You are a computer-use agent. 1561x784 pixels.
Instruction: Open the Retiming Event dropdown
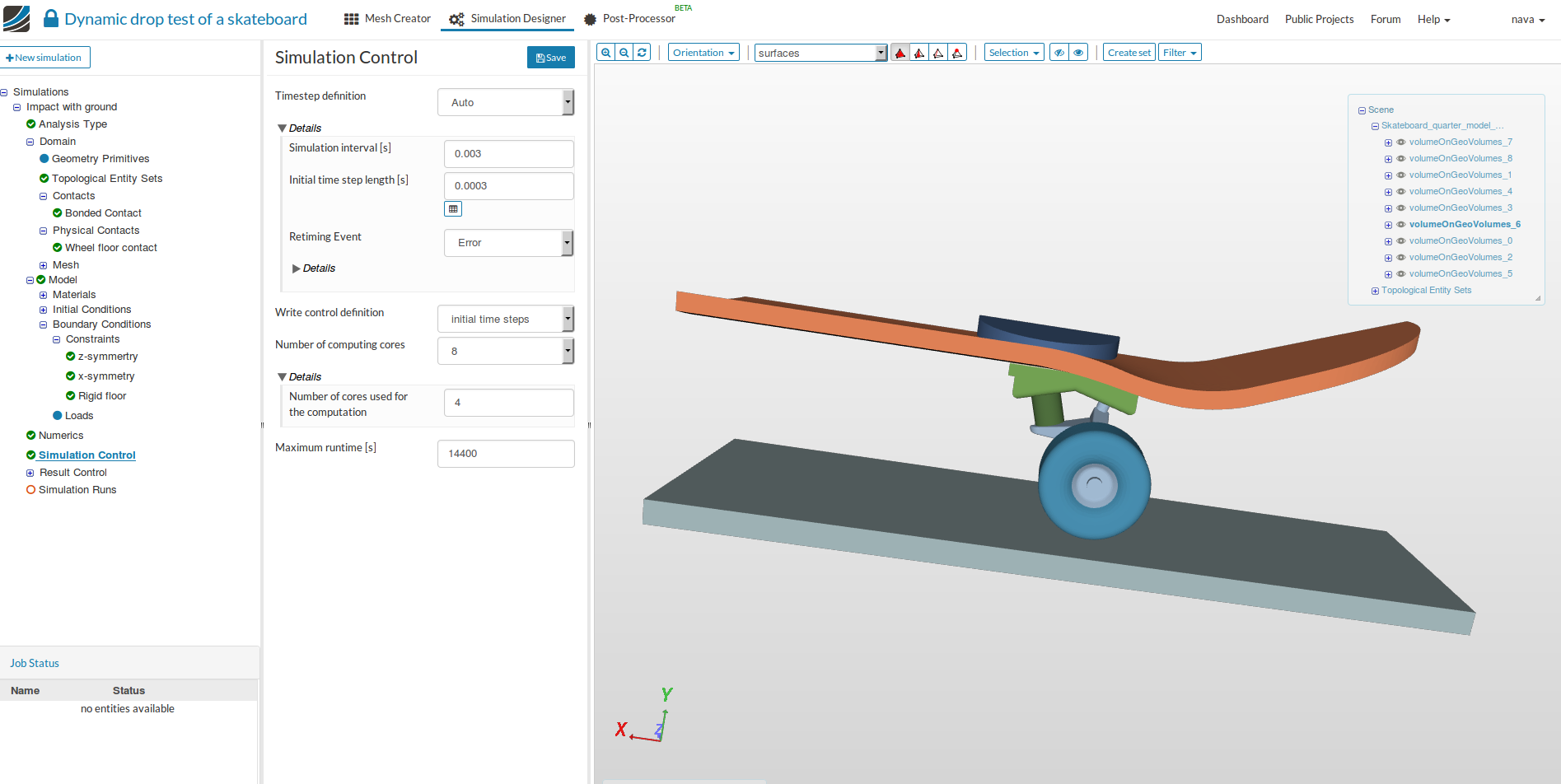509,243
